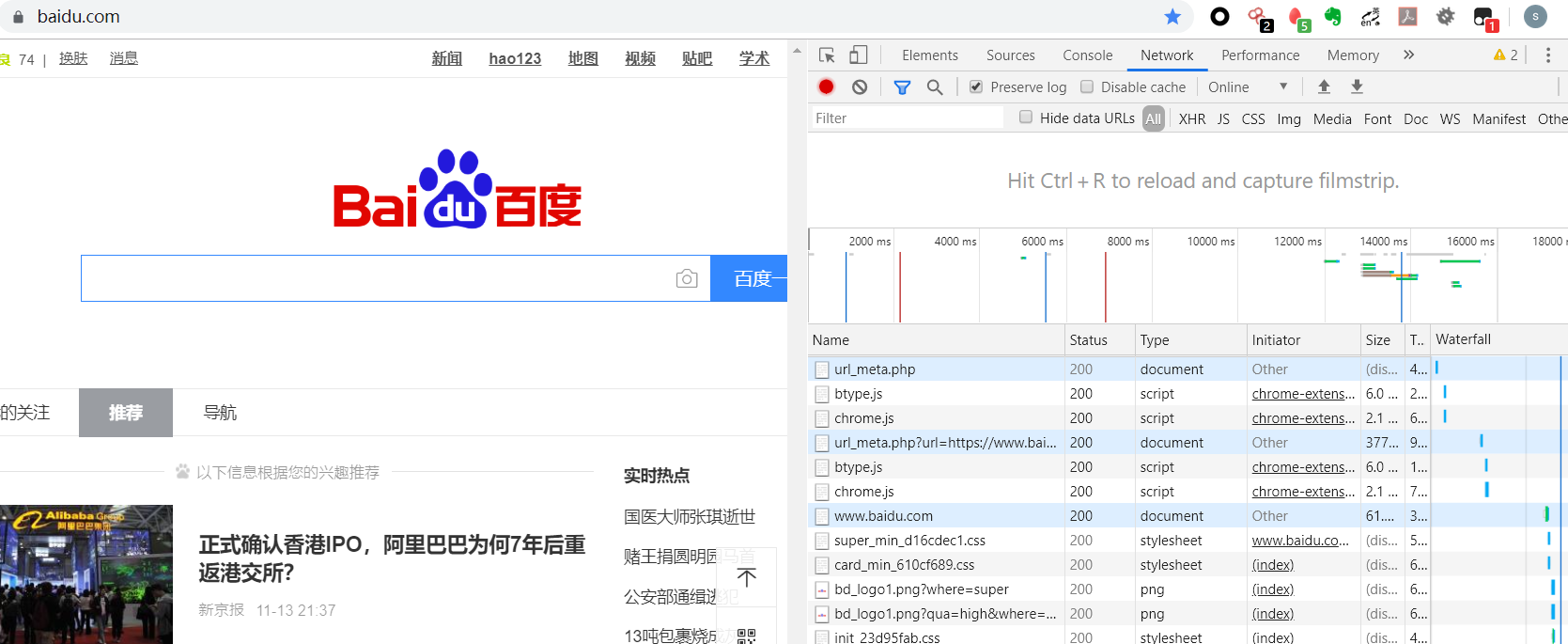This screenshot has height=644, width=1568.
Task: Switch to the Elements tab
Action: pyautogui.click(x=930, y=55)
